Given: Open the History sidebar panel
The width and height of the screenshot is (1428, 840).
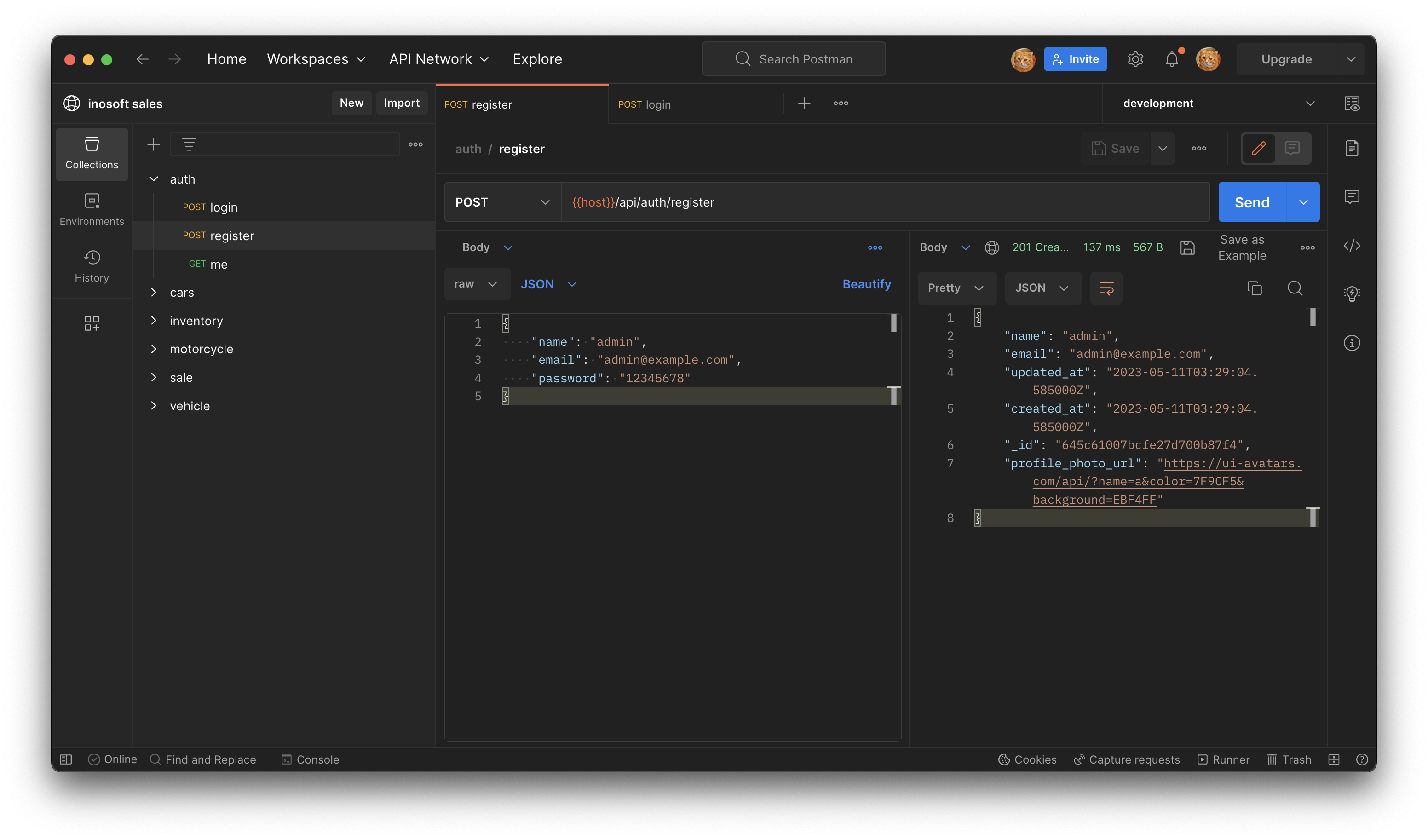Looking at the screenshot, I should [x=92, y=266].
